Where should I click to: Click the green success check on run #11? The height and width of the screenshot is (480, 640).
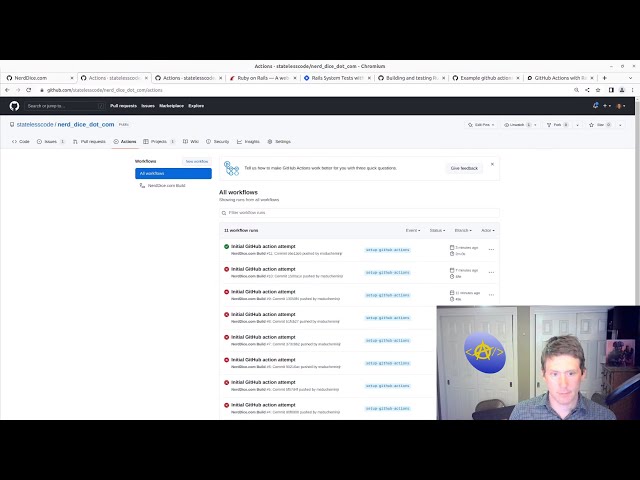tap(227, 247)
